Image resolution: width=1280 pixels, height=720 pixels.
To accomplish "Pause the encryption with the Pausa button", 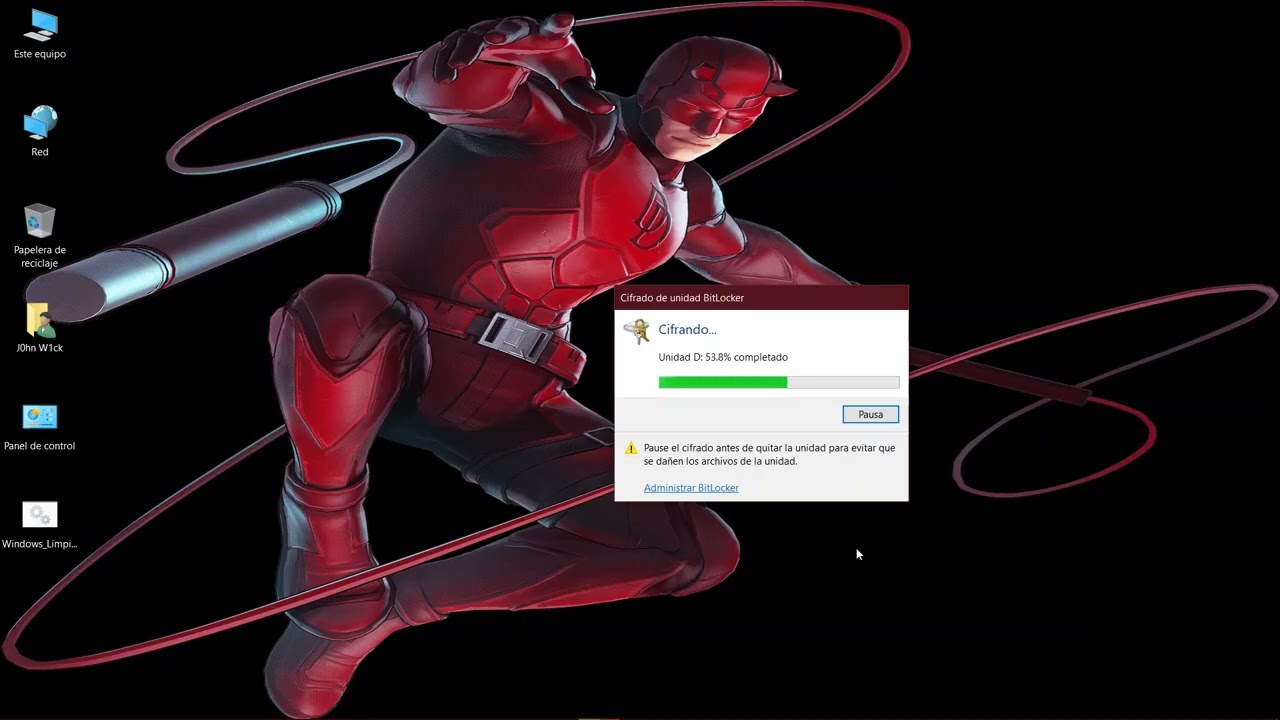I will pos(870,414).
